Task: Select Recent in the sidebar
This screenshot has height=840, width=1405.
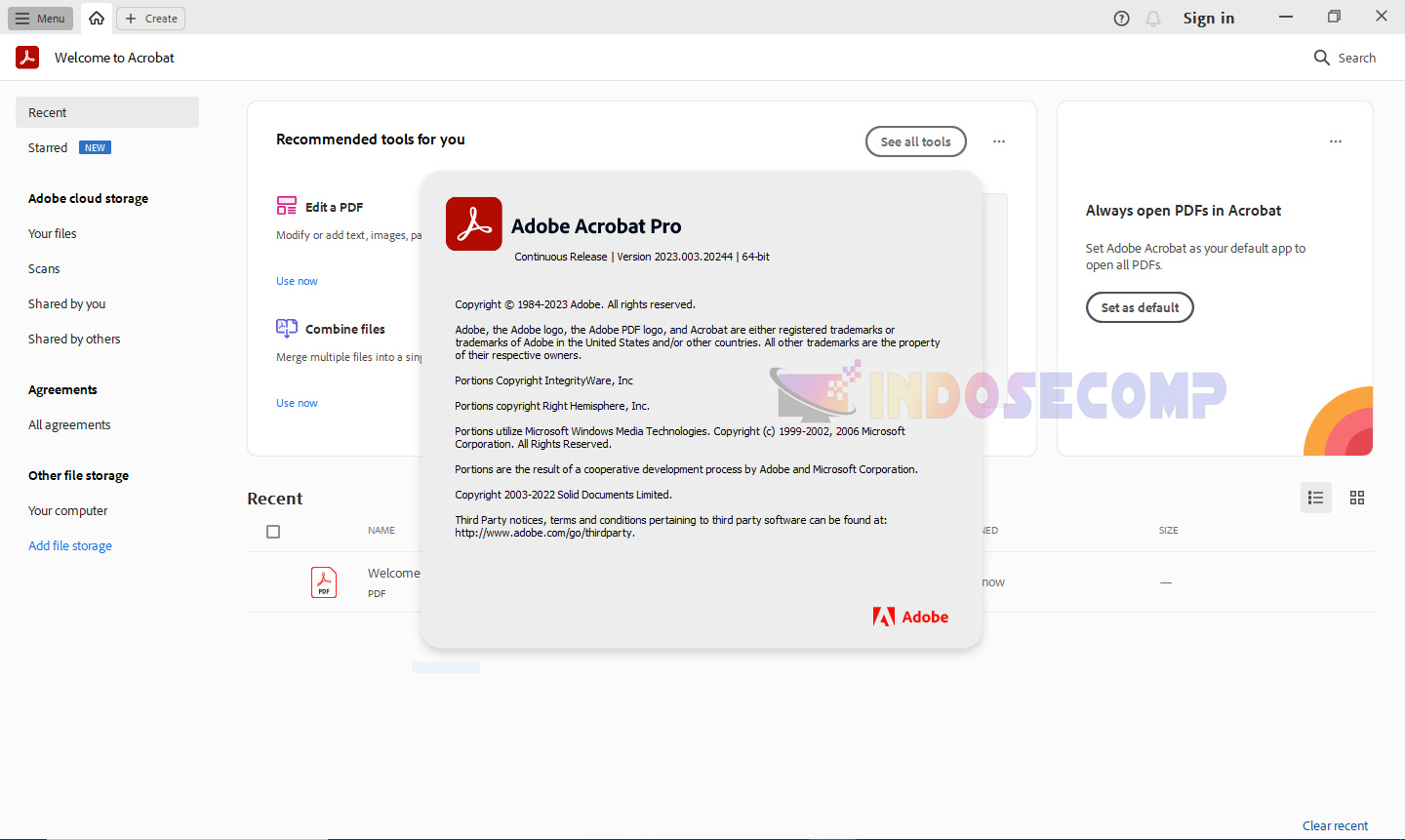Action: tap(107, 112)
